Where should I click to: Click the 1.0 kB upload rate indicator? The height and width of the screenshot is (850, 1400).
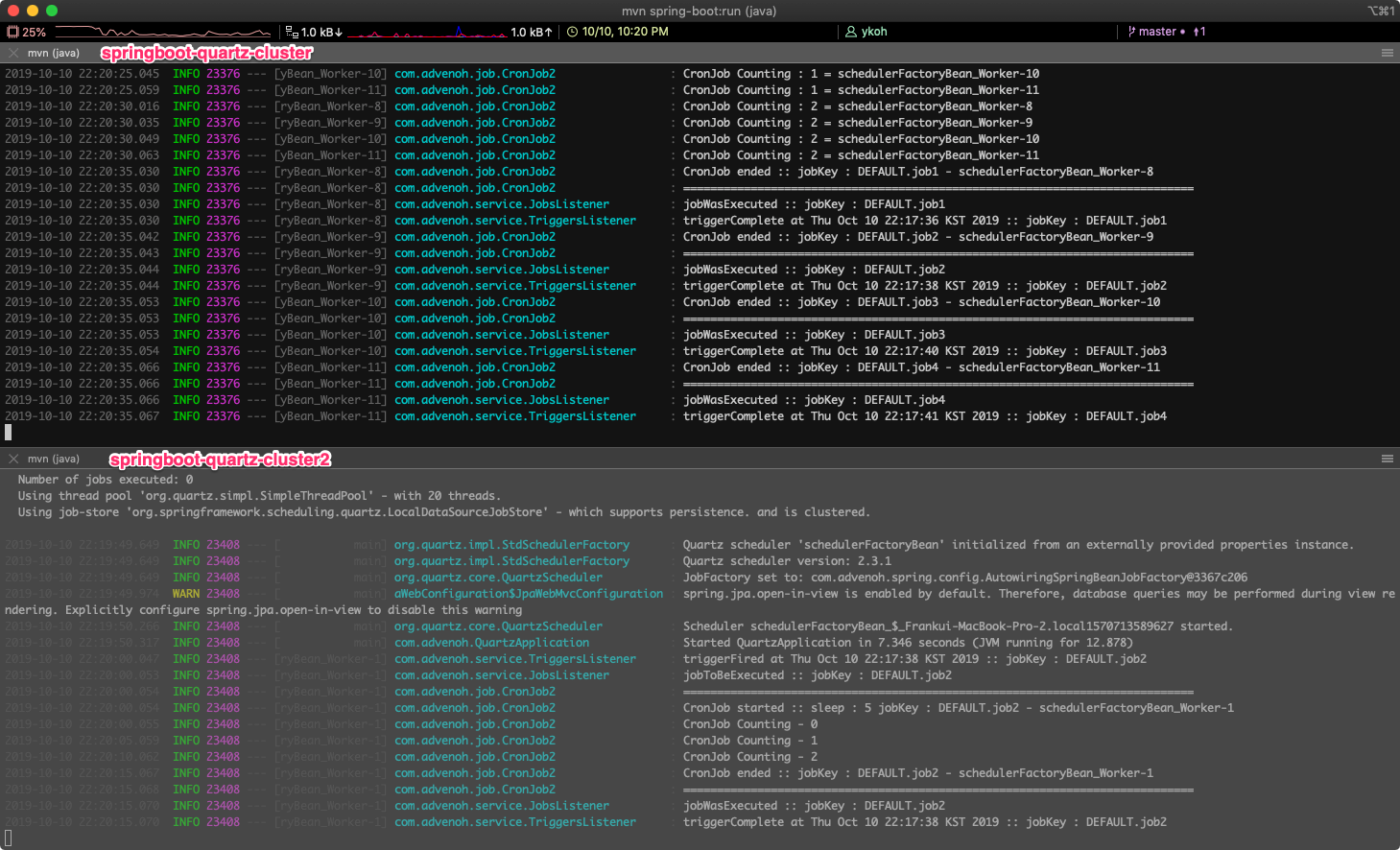coord(532,32)
